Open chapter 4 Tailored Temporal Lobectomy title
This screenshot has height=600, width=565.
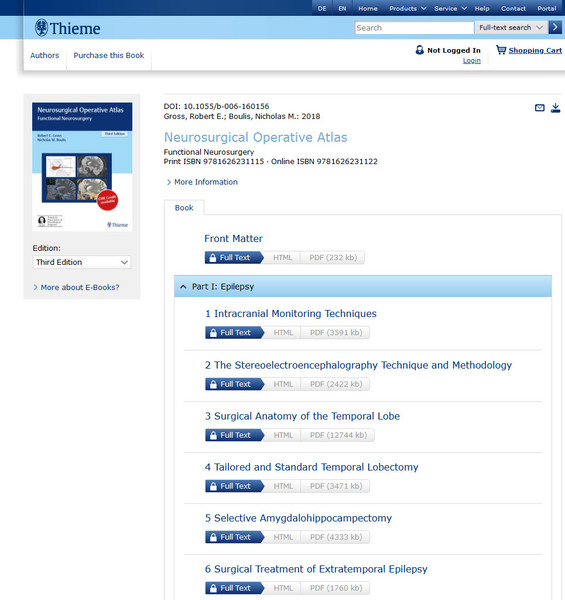[311, 467]
